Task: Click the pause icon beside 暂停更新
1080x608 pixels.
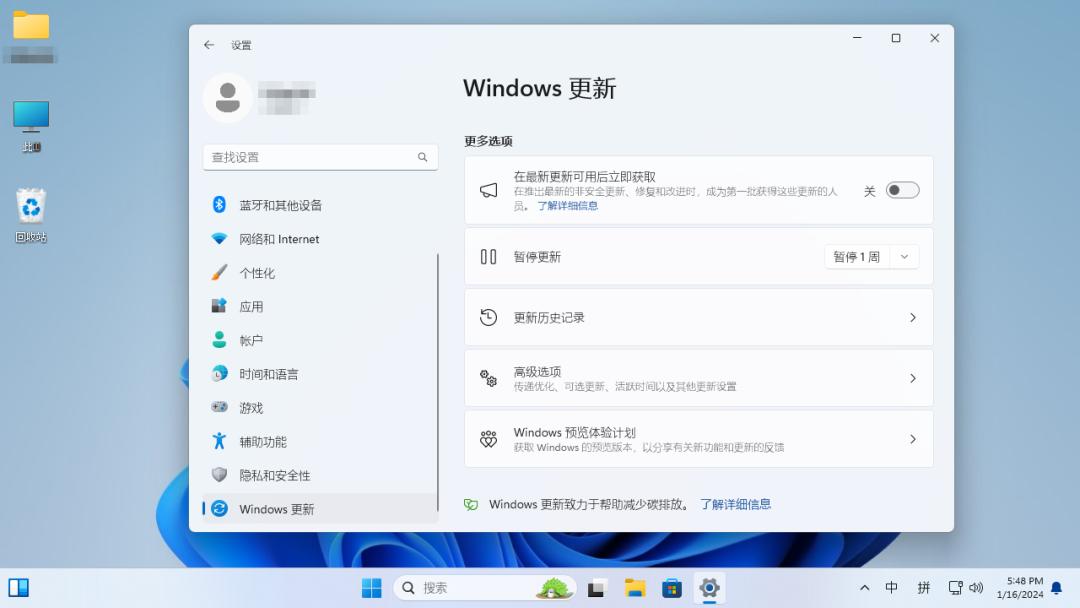Action: [x=488, y=257]
